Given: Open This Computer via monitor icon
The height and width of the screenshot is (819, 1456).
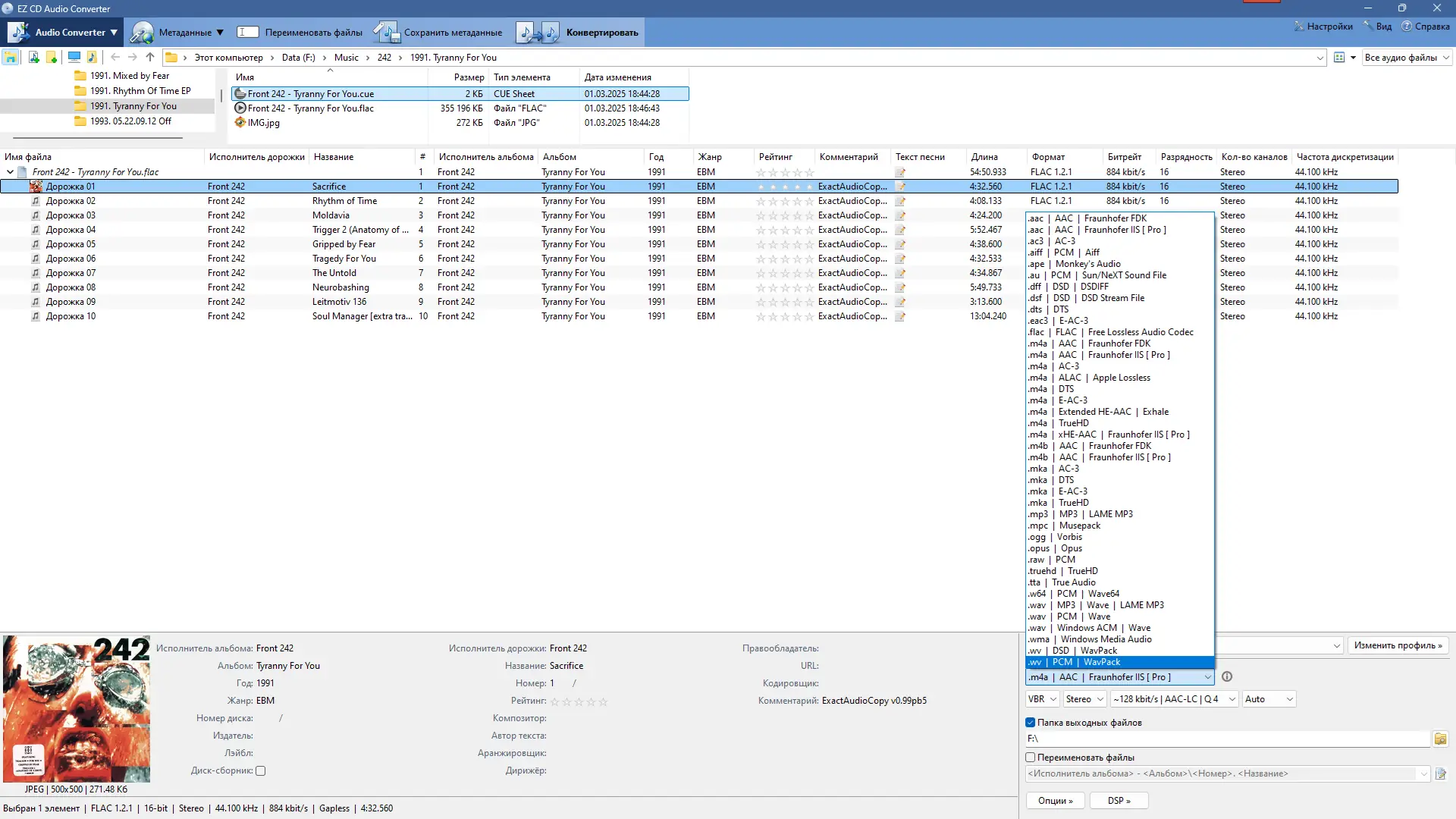Looking at the screenshot, I should [74, 58].
